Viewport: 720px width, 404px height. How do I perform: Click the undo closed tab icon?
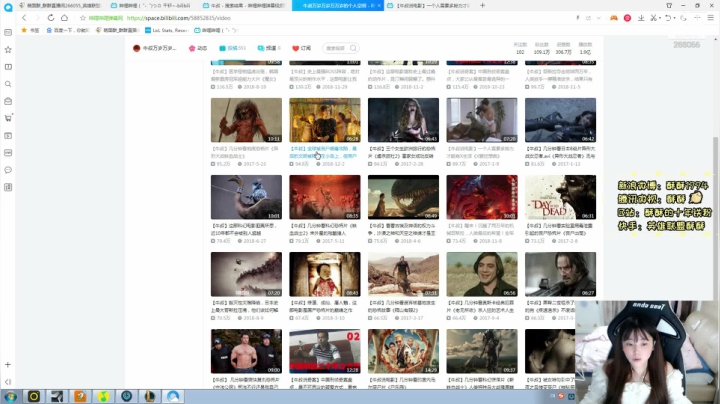(x=668, y=18)
